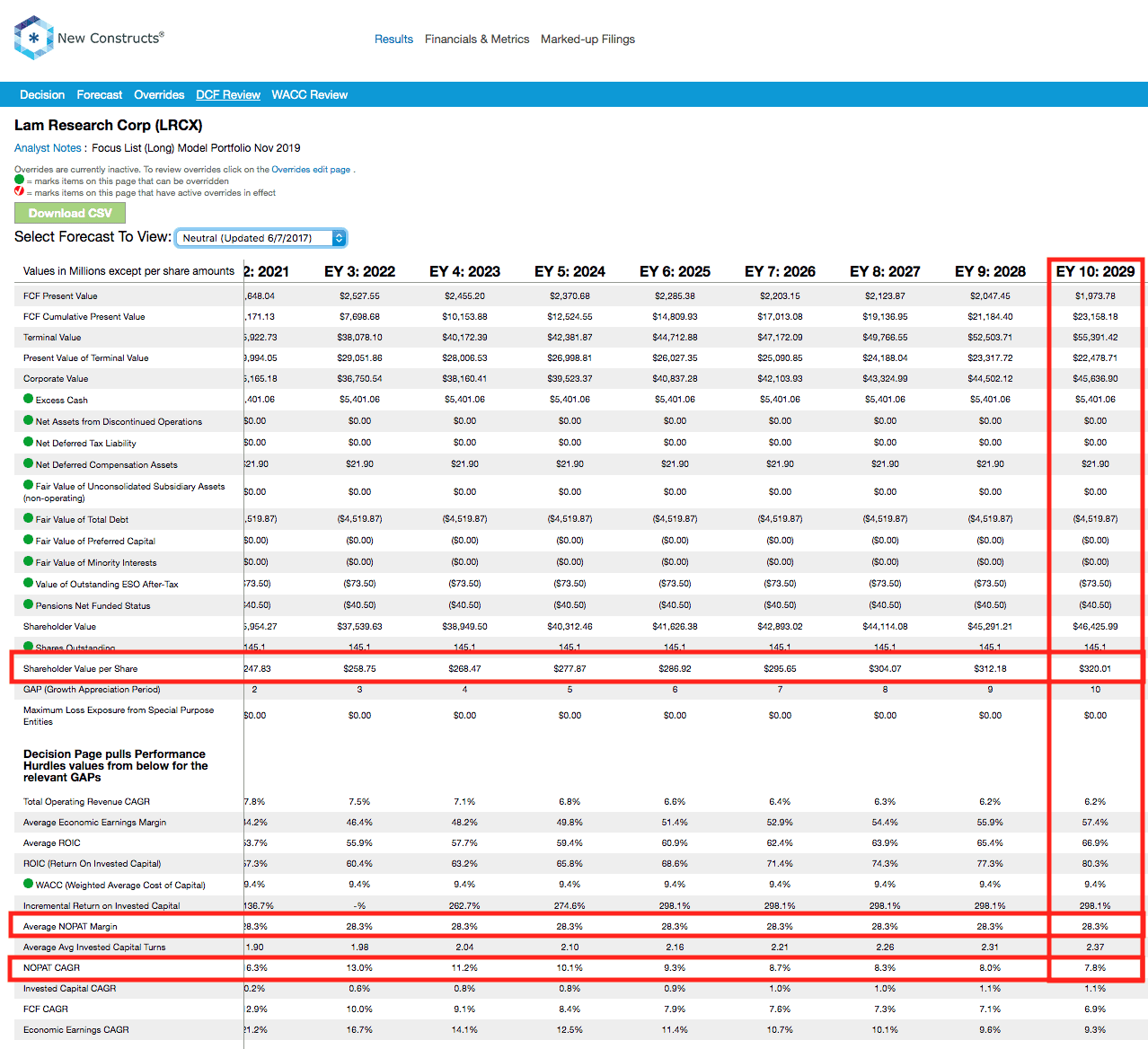The width and height of the screenshot is (1148, 1049).
Task: Click the green dot beside Shares Outstanding
Action: point(29,647)
